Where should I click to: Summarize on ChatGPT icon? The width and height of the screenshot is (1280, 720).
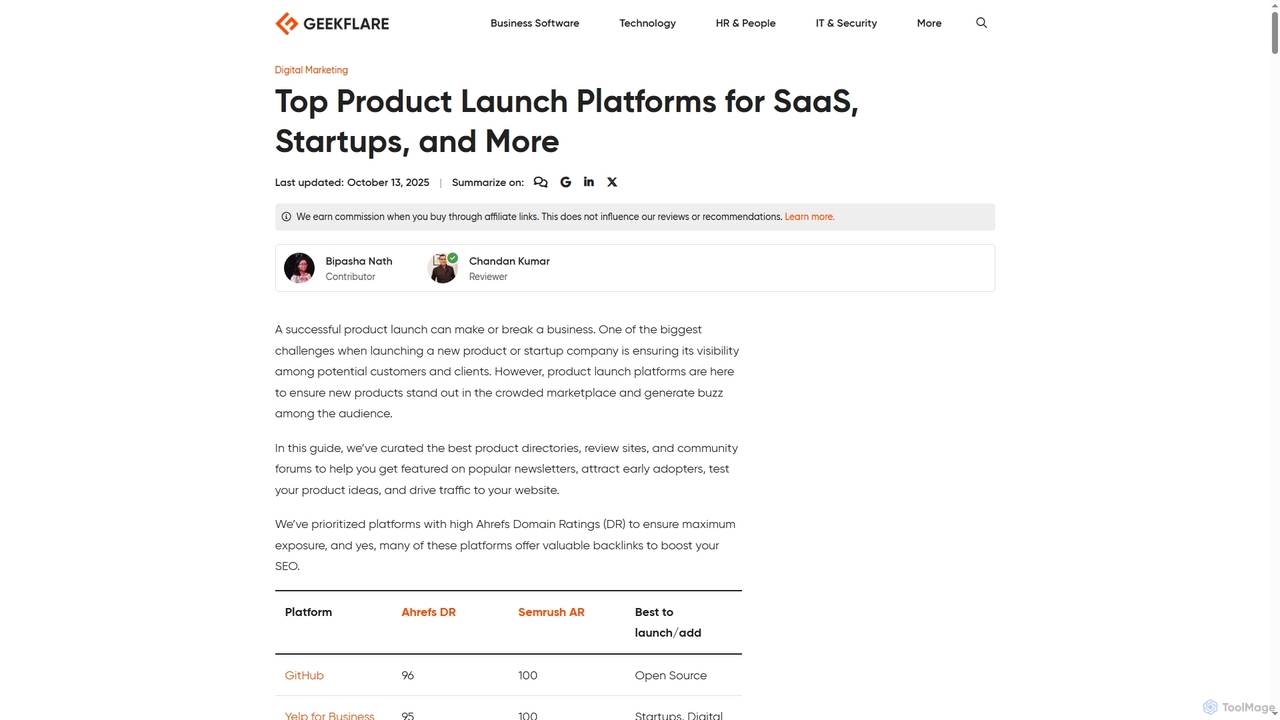[x=541, y=182]
